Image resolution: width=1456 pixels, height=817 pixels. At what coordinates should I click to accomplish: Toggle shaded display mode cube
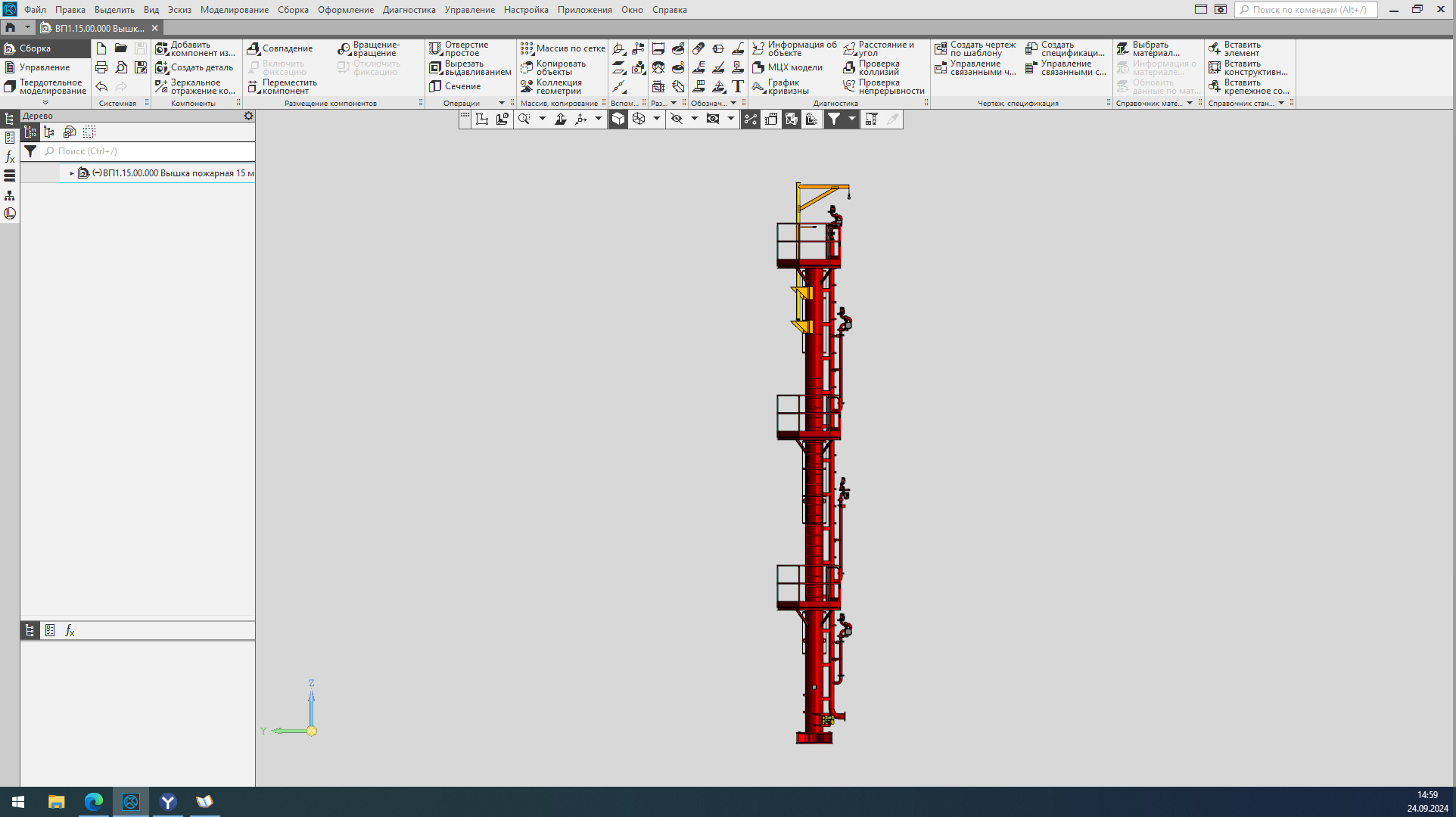tap(618, 119)
